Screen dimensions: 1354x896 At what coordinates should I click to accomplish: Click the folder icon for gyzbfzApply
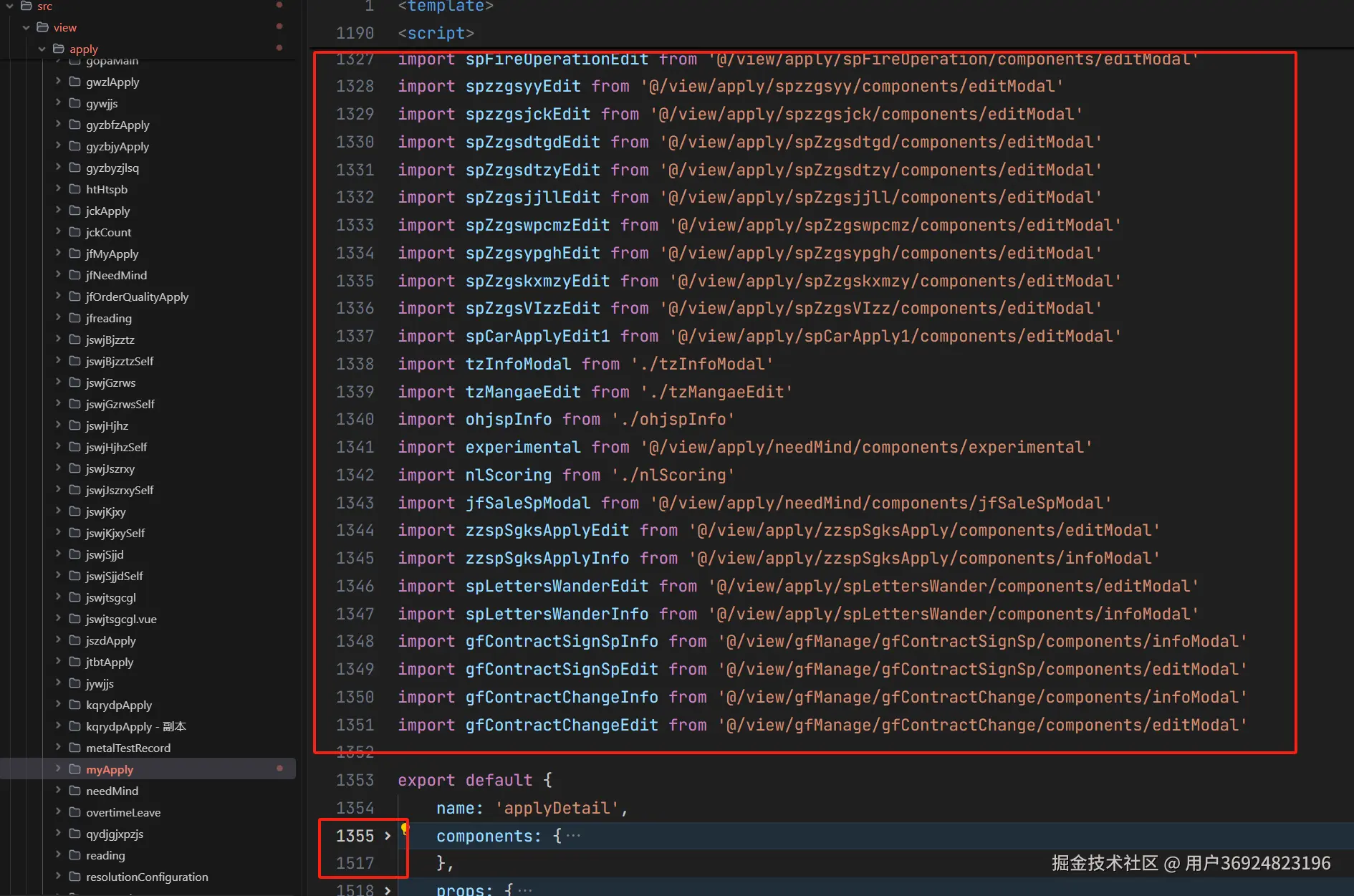tap(76, 125)
